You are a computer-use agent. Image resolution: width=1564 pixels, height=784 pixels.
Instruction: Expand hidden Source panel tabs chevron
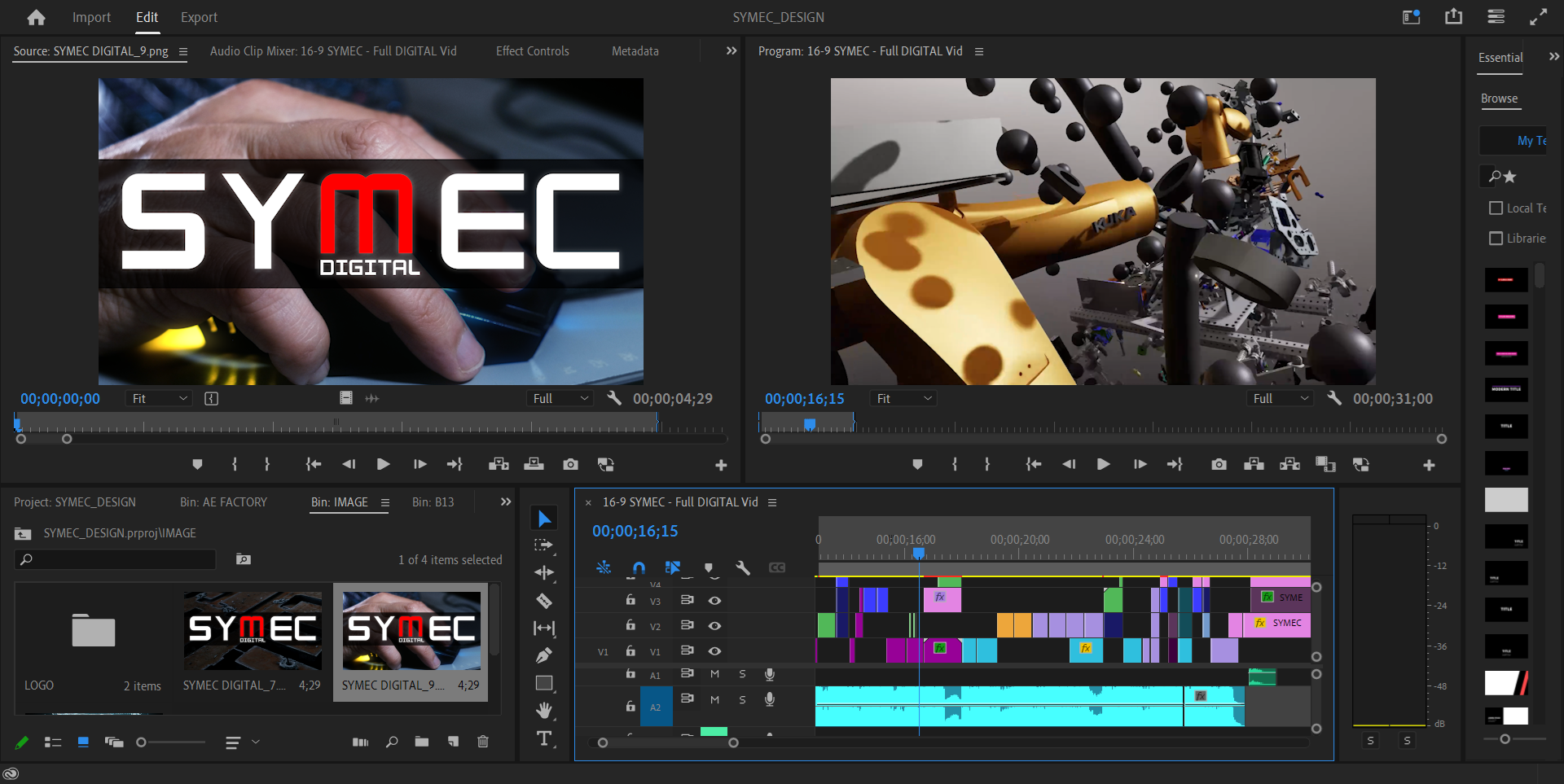[731, 50]
